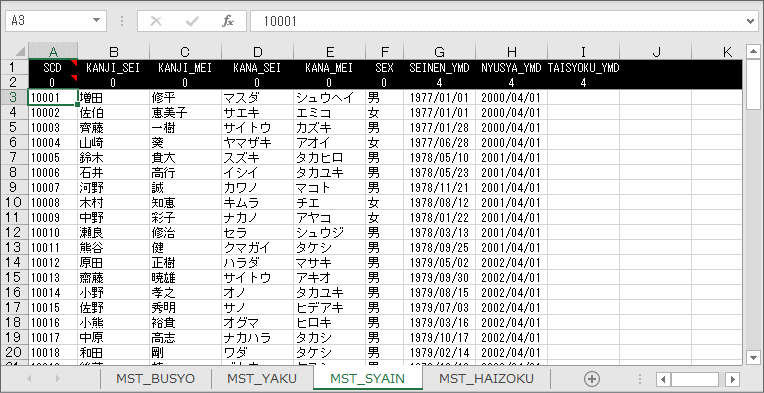Viewport: 764px width, 393px height.
Task: Click the SEX header cell
Action: [x=384, y=68]
